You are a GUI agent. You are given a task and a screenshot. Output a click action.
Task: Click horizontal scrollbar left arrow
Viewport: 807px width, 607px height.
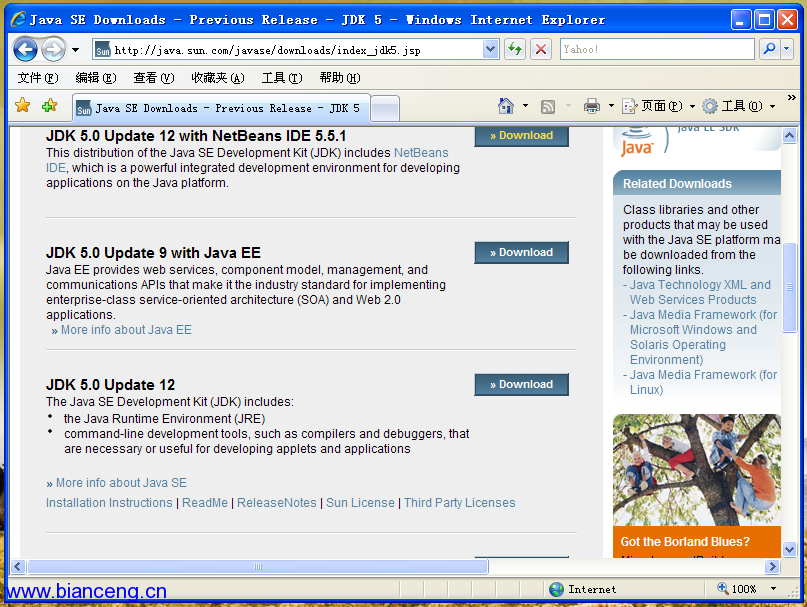coord(17,567)
